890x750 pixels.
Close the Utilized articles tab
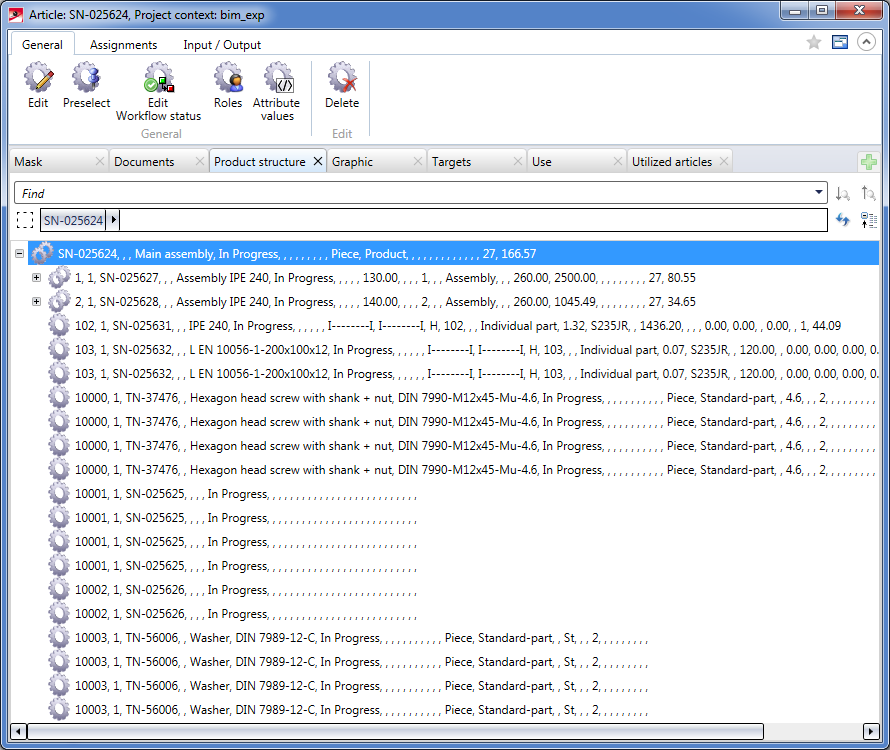(x=724, y=161)
